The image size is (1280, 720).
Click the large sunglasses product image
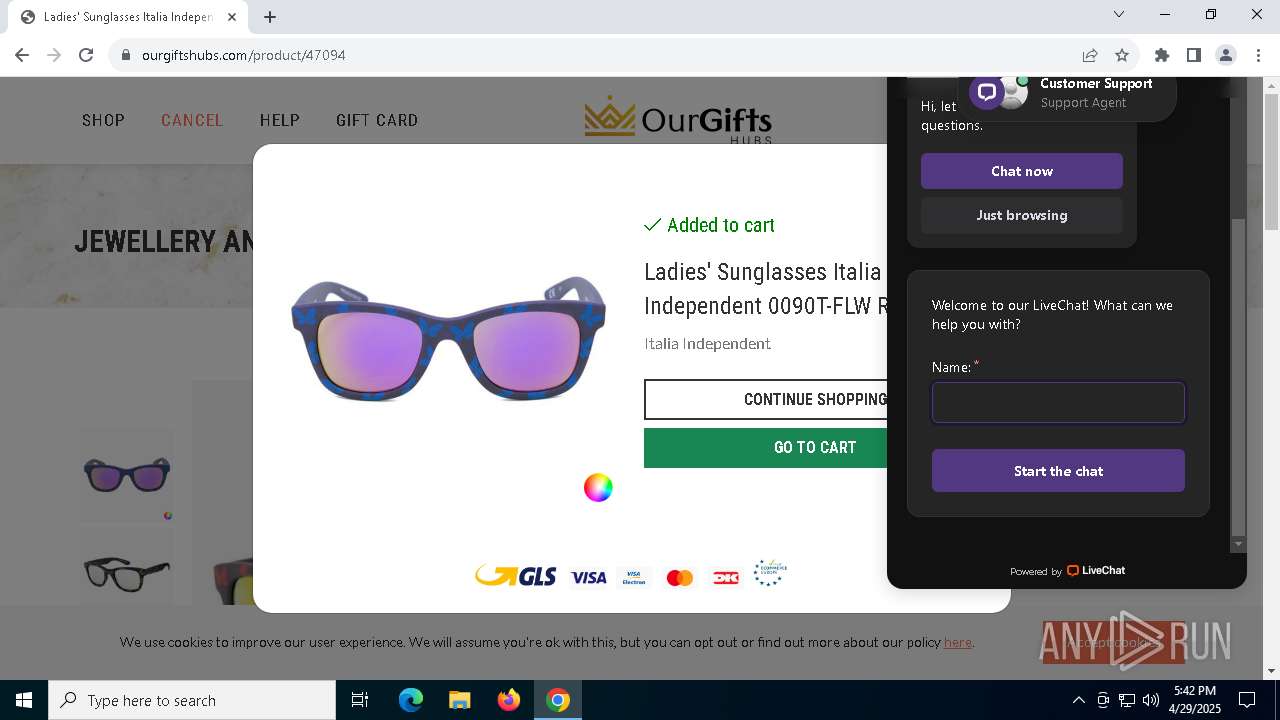point(448,338)
